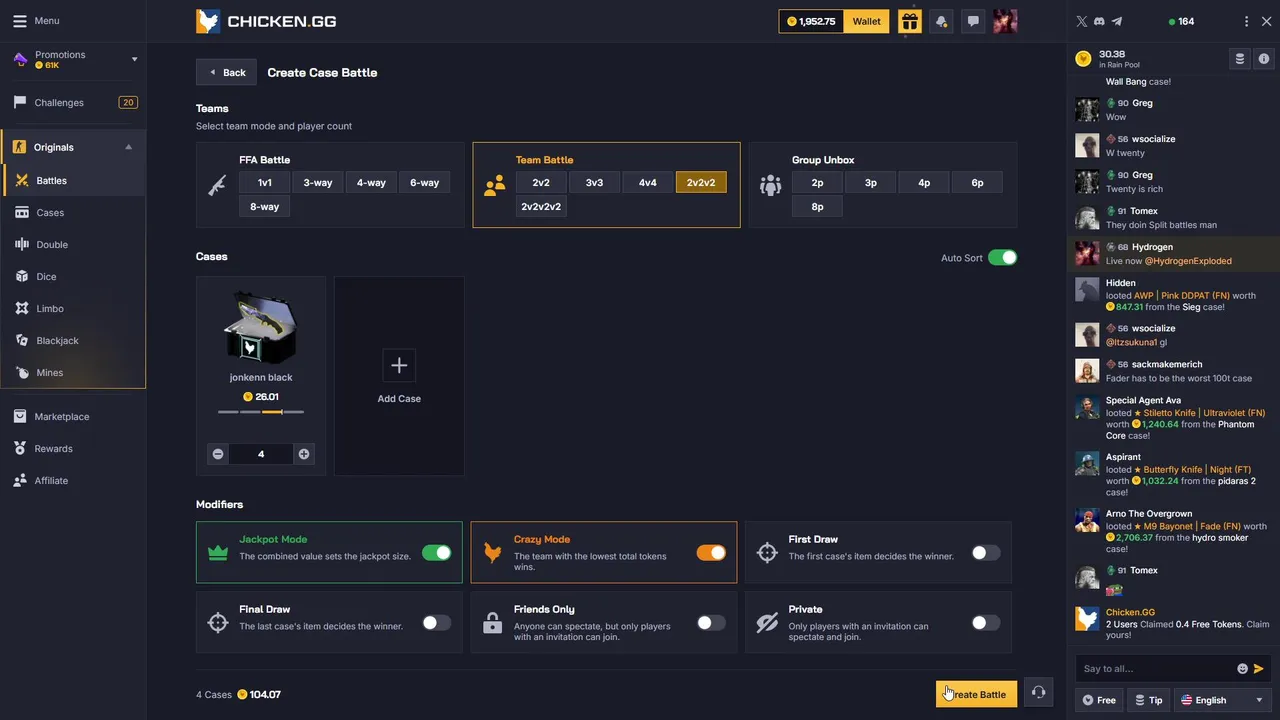Select 8-way FFA battle

264,207
